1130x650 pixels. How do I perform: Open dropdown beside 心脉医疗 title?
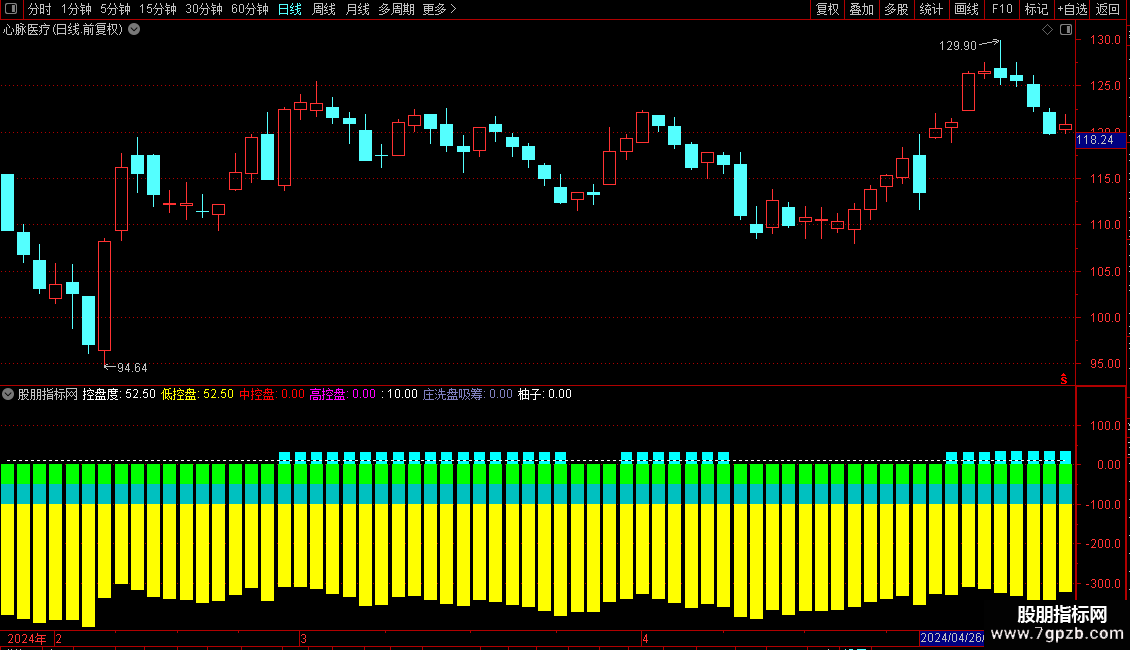pos(134,30)
